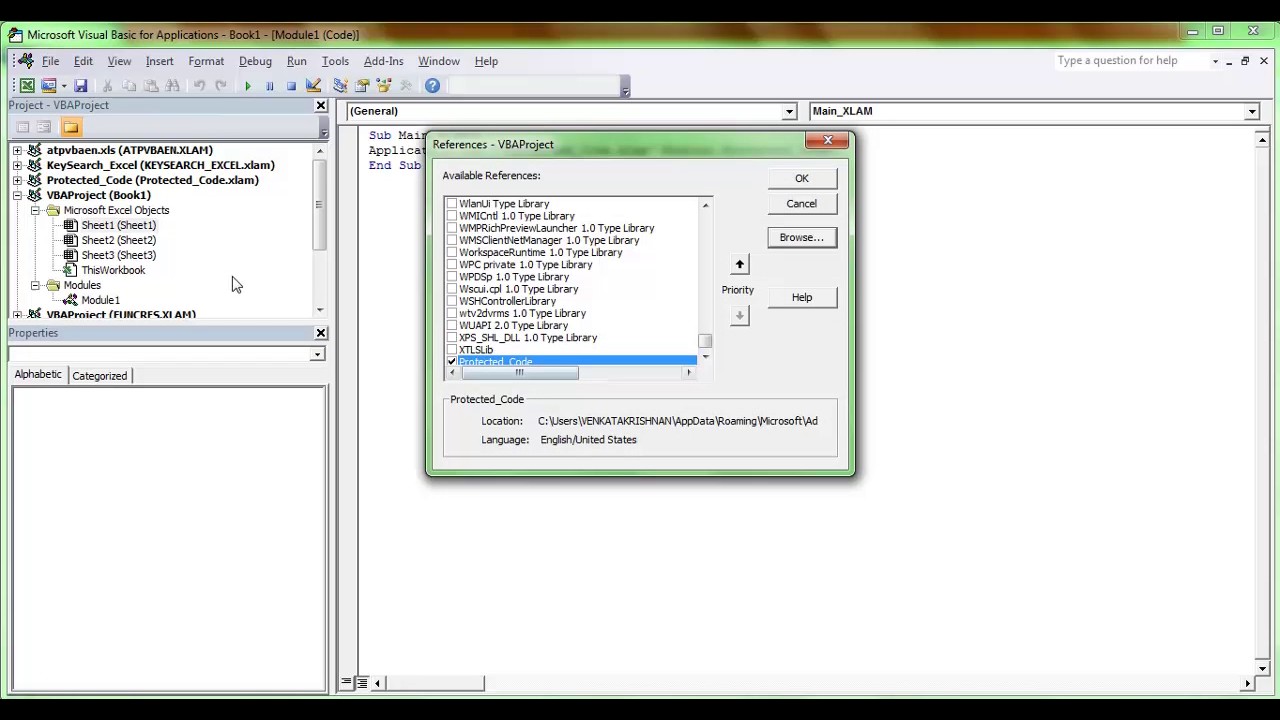
Task: Select the Module1 tree item
Action: pos(100,300)
